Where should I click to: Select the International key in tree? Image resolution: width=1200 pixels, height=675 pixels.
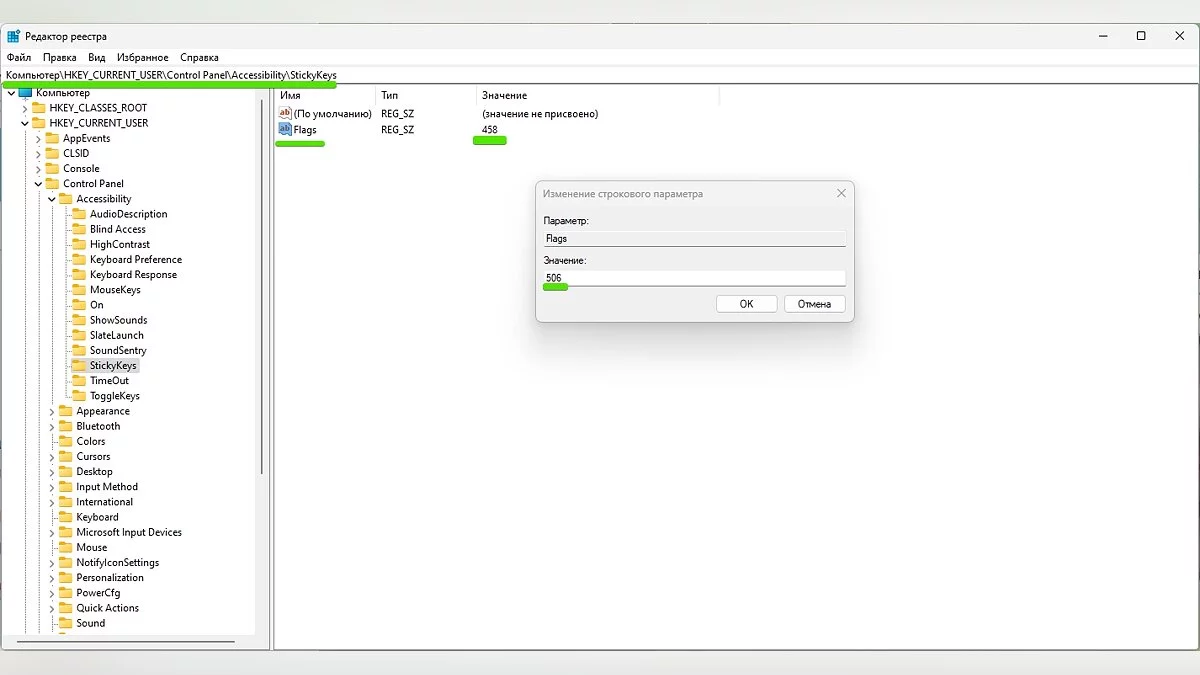coord(104,502)
